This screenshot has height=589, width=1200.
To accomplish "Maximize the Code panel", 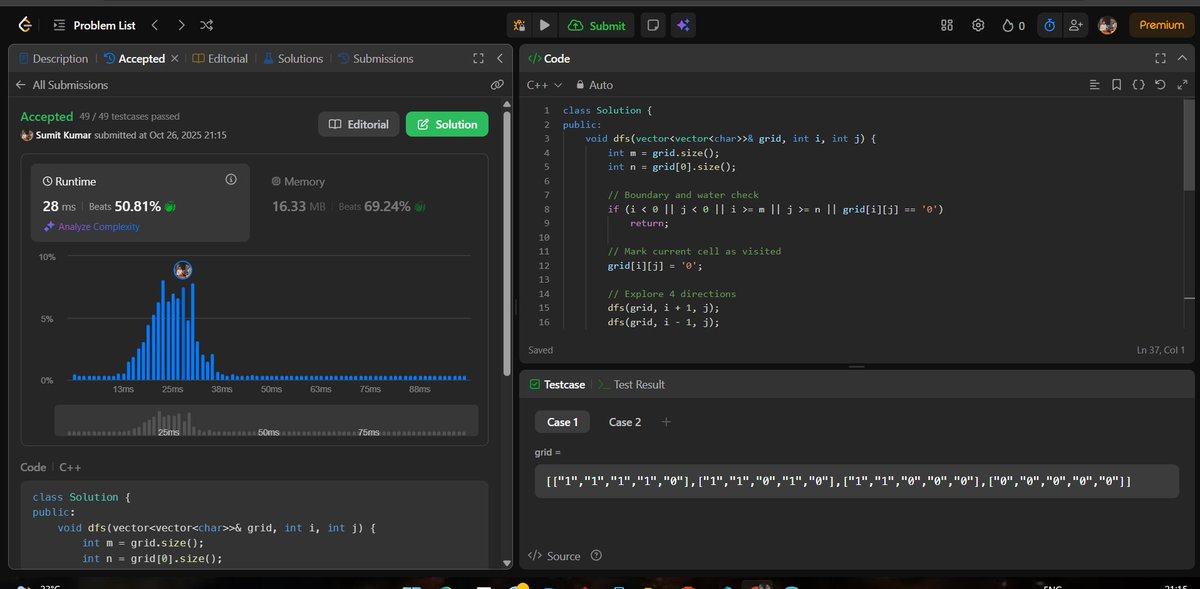I will click(x=1160, y=58).
